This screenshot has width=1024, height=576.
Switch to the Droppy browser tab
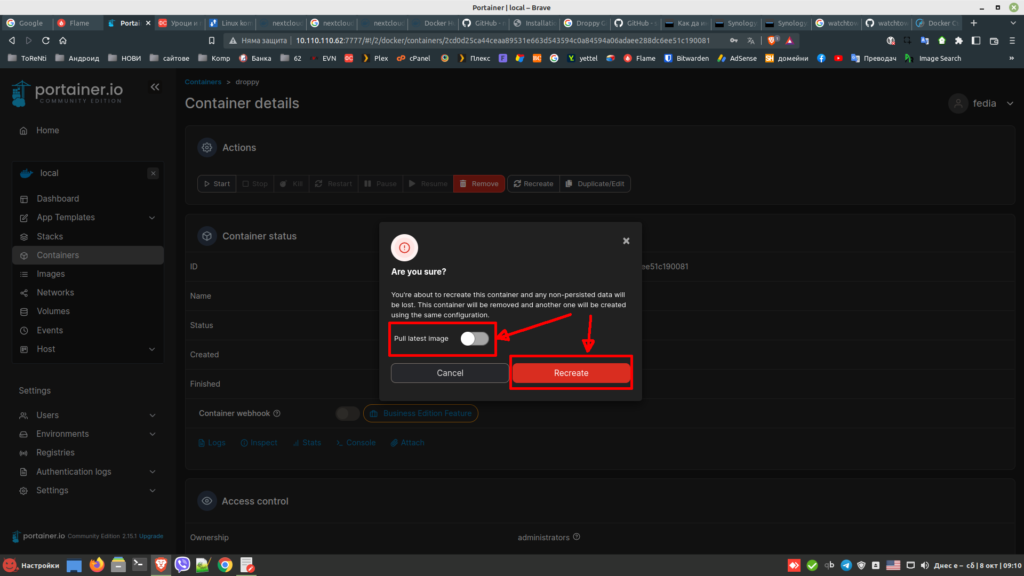pyautogui.click(x=586, y=23)
